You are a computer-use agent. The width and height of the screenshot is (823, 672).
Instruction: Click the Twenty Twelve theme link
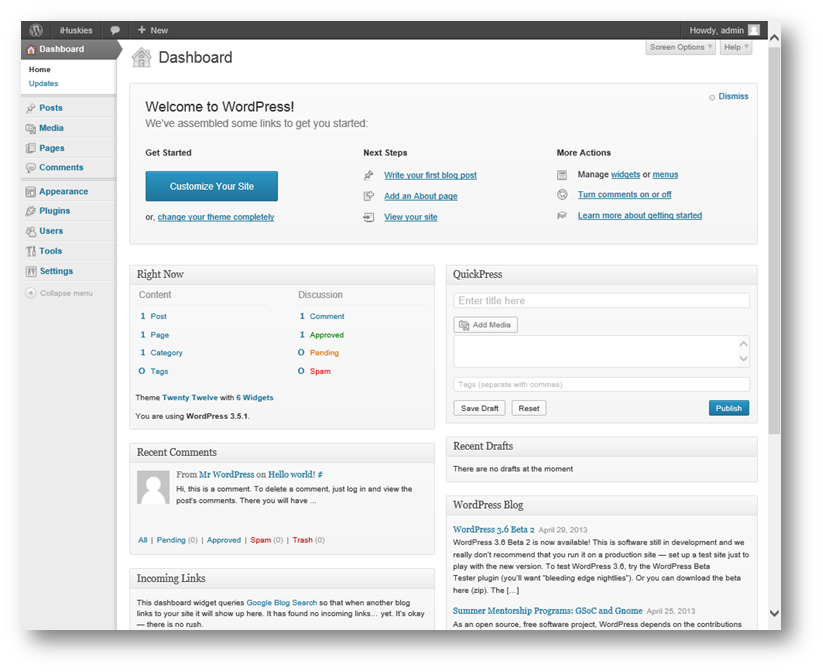click(x=190, y=397)
